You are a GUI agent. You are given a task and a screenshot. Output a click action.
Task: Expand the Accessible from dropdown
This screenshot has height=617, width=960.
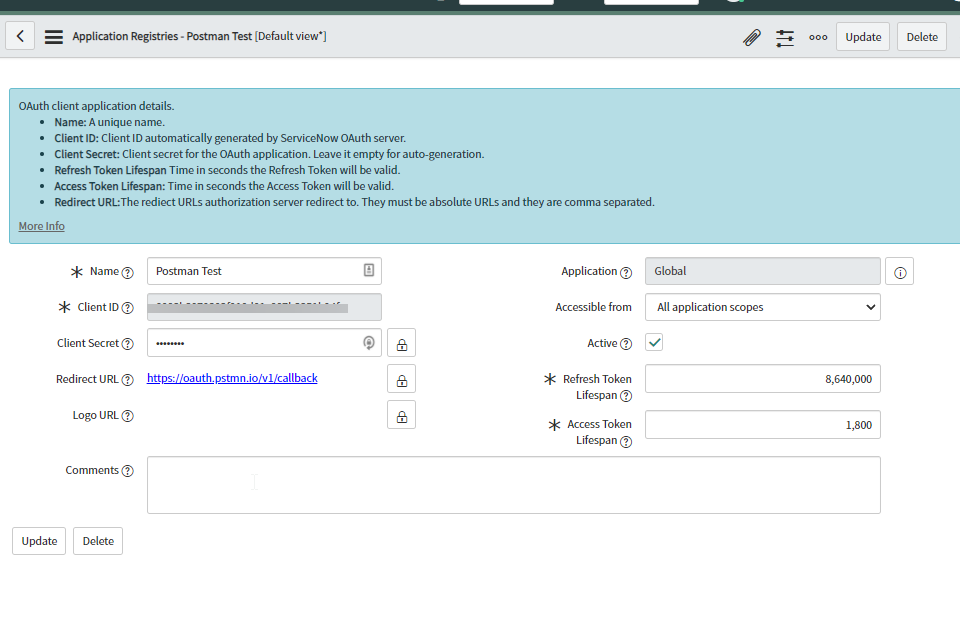762,307
